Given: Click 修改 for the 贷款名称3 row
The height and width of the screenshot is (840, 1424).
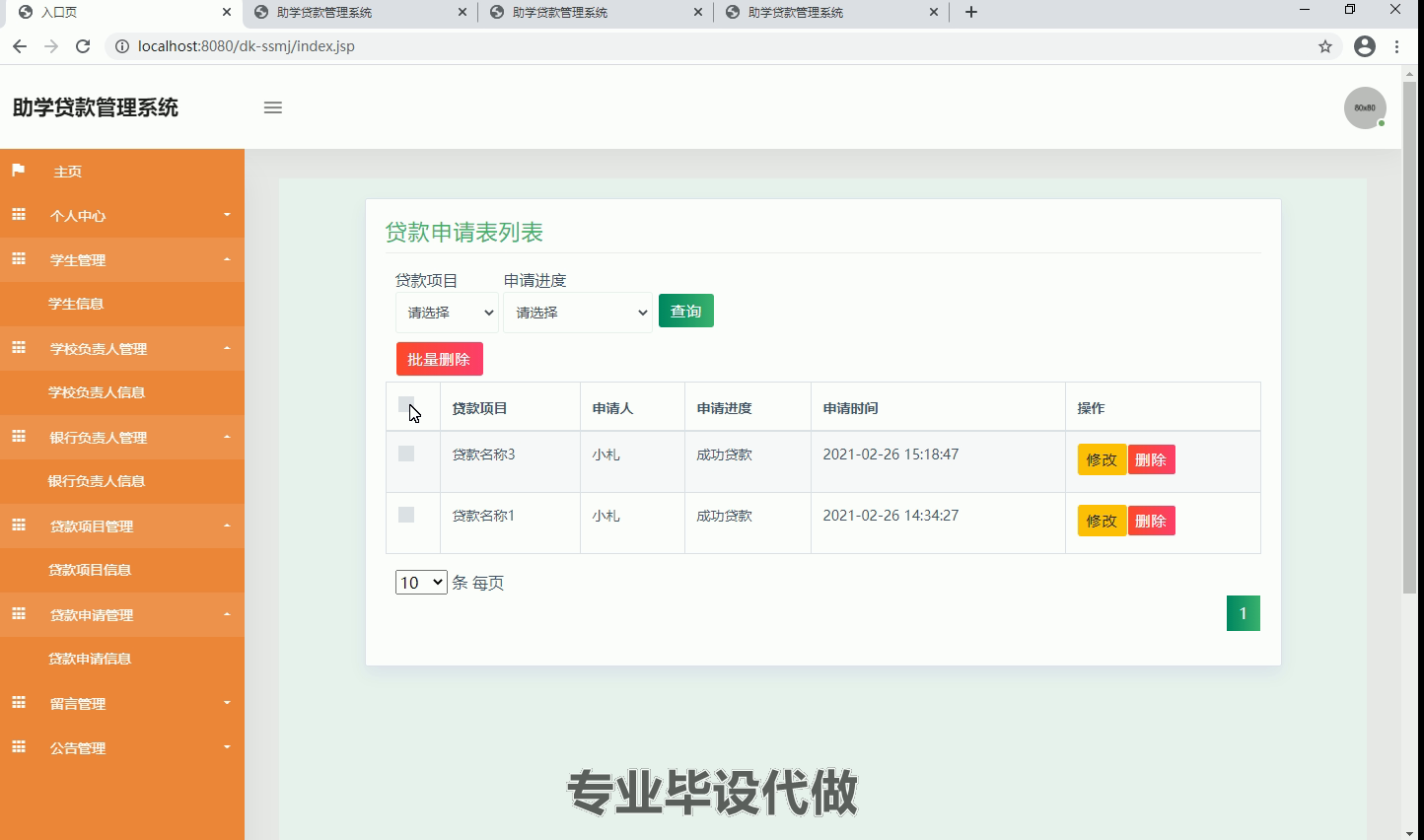Looking at the screenshot, I should (1102, 459).
